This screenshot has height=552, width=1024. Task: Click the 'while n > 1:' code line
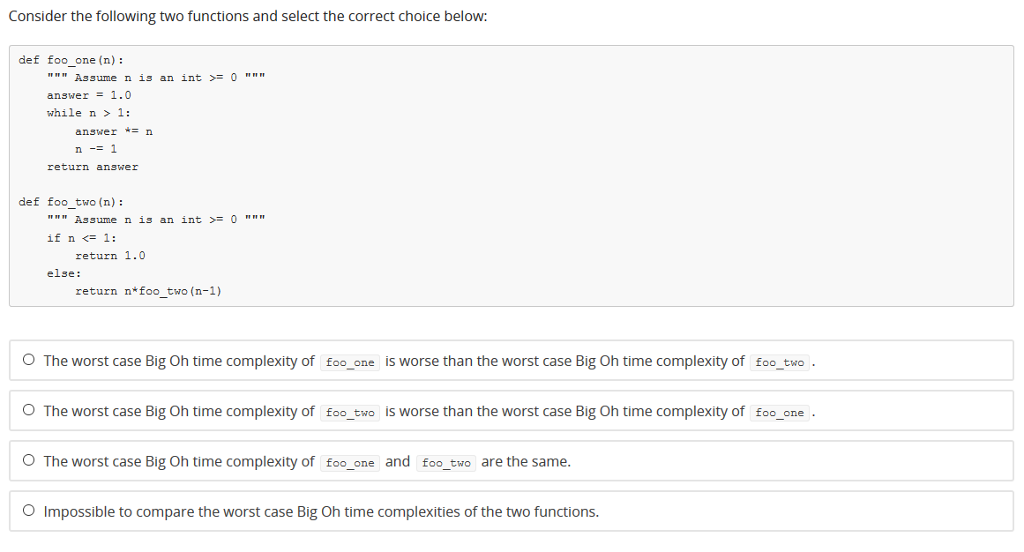point(89,113)
